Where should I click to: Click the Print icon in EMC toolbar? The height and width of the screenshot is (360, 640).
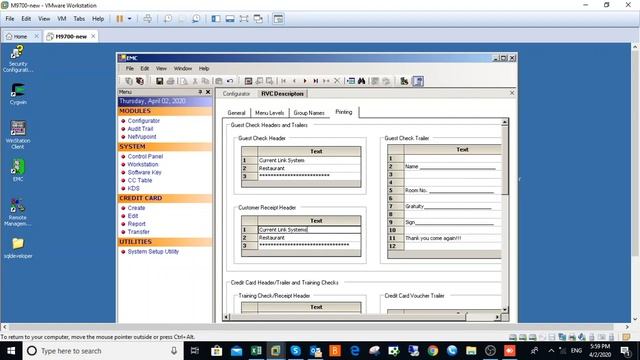(171, 81)
